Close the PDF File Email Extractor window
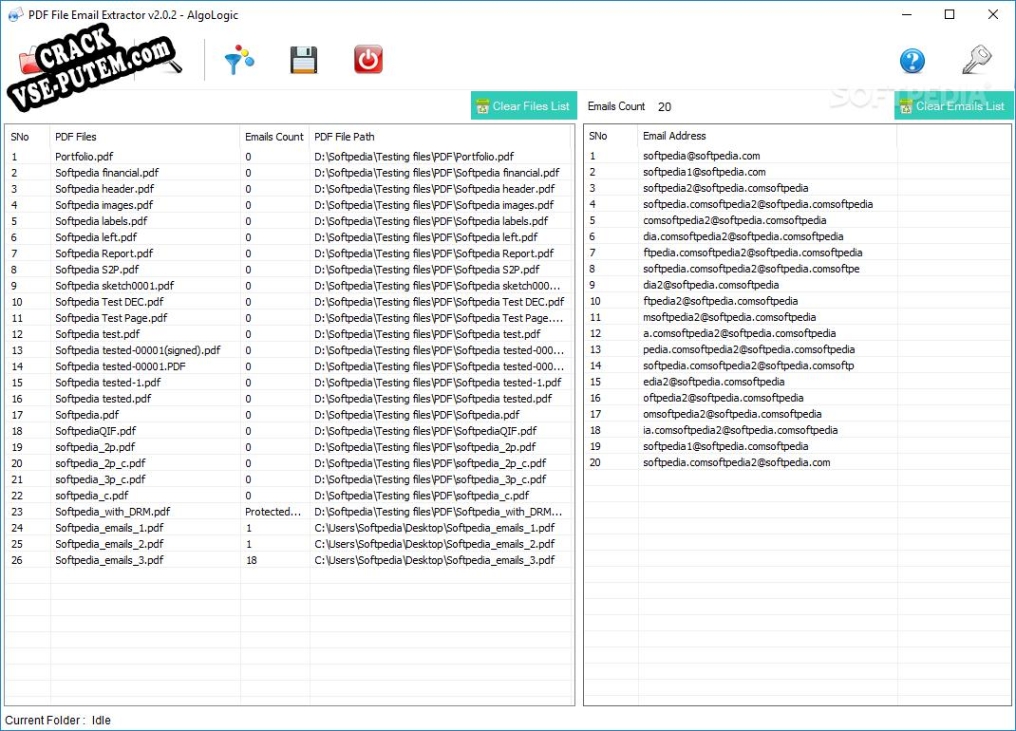 pos(993,14)
